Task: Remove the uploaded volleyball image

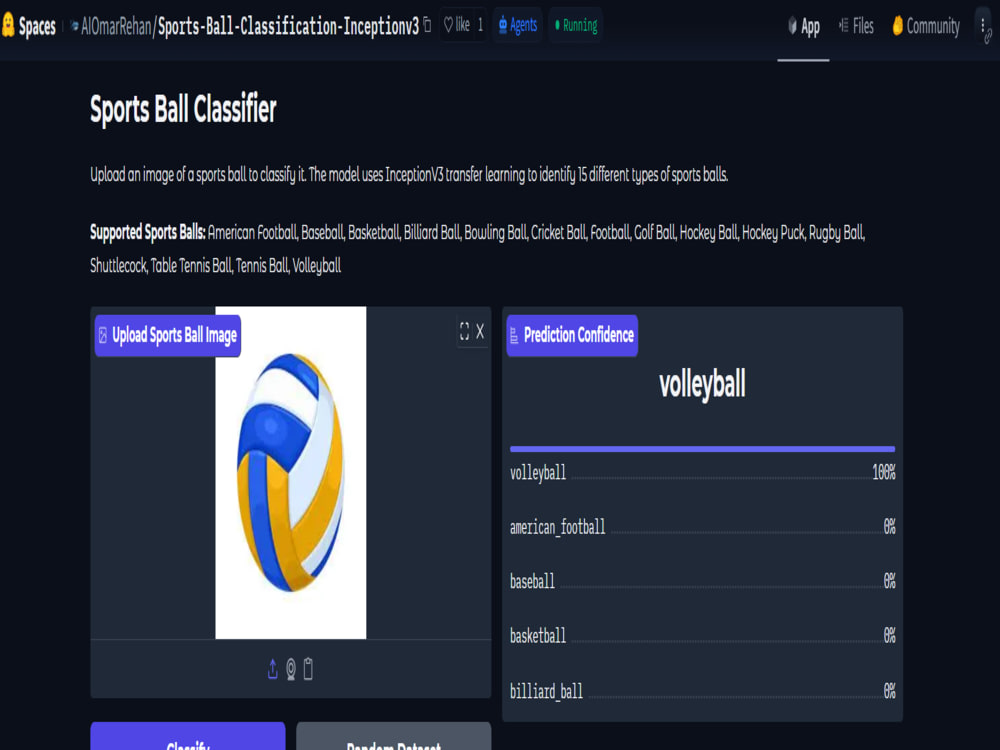Action: [480, 331]
